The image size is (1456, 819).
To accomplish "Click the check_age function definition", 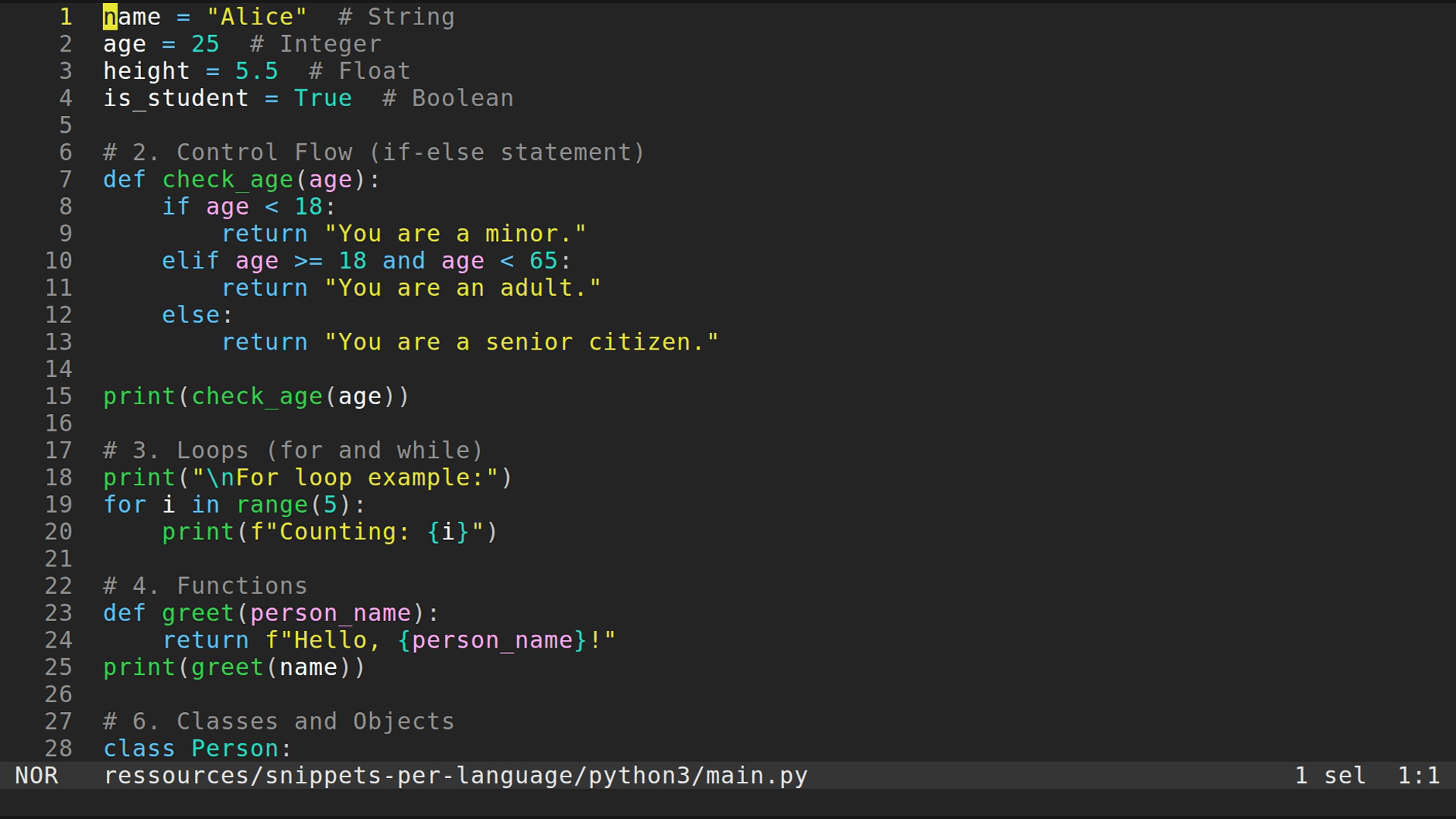I will pyautogui.click(x=227, y=179).
